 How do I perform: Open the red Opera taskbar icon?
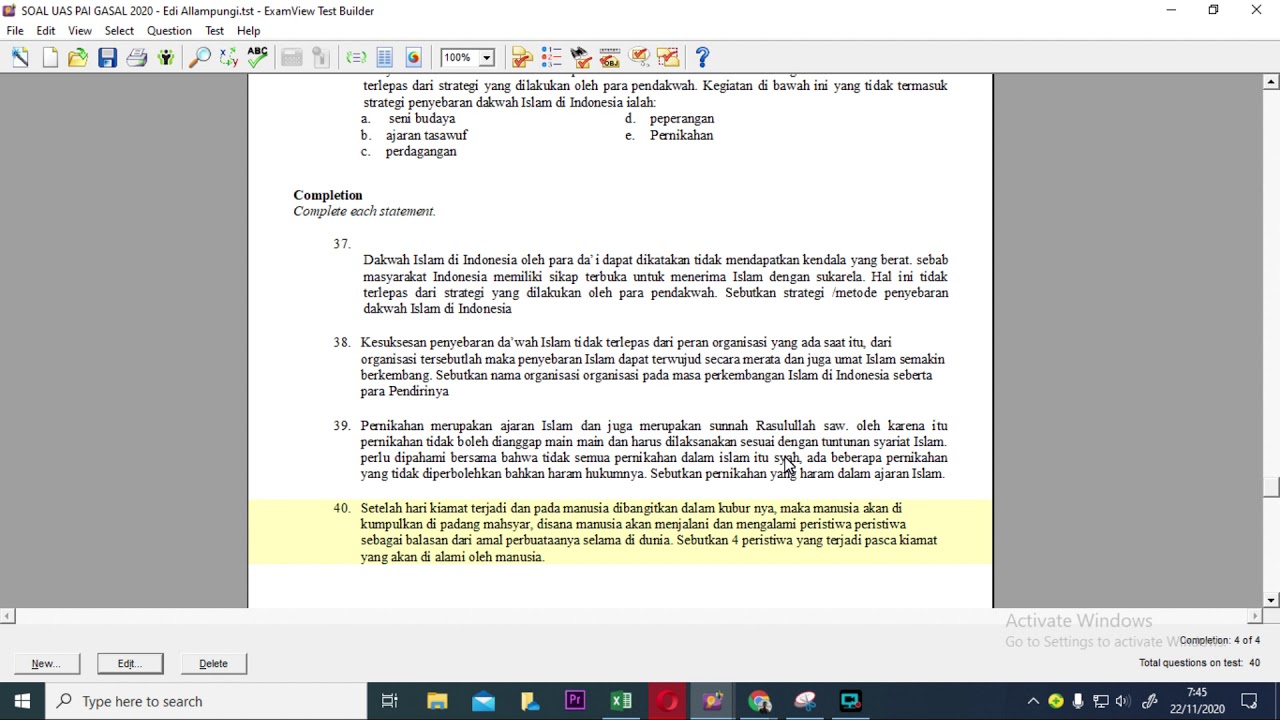(667, 701)
